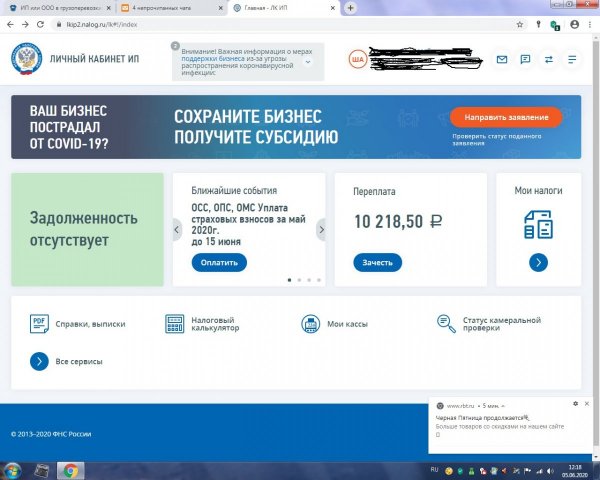
Task: Click the Мои налоги documents icon
Action: 538,224
